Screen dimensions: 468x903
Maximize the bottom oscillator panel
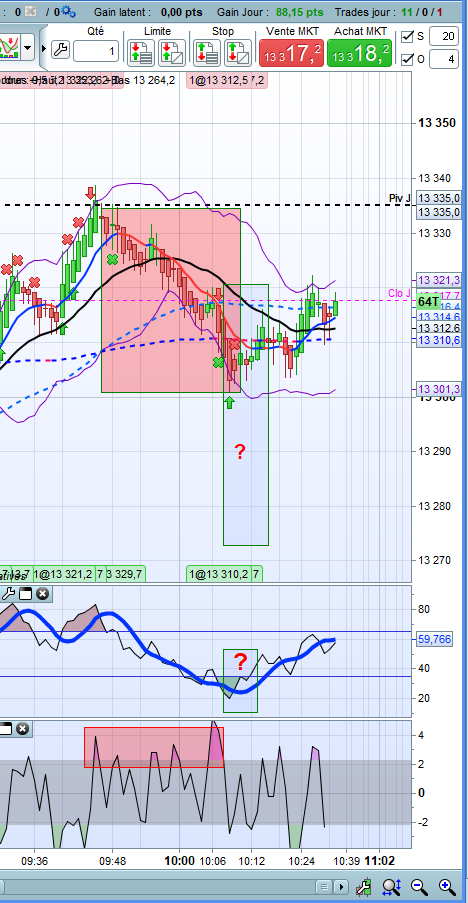tap(5, 729)
